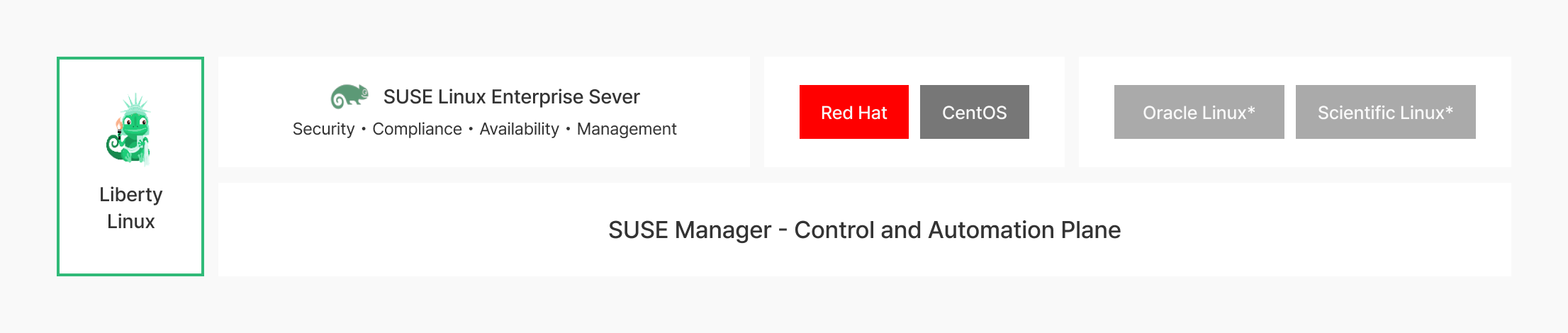Click the SUSE Linux Enterprise Sever heading
1568x333 pixels.
pos(511,96)
